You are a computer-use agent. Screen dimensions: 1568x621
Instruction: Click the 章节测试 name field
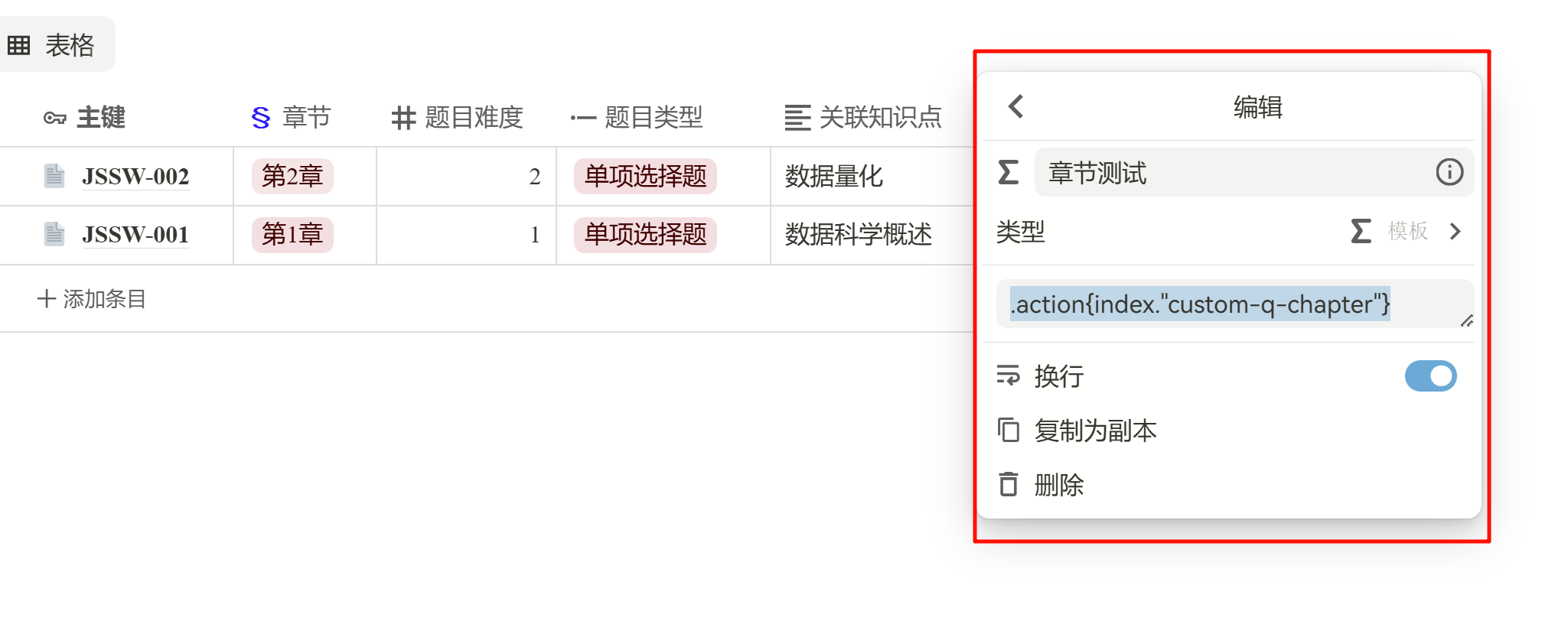(x=1232, y=173)
